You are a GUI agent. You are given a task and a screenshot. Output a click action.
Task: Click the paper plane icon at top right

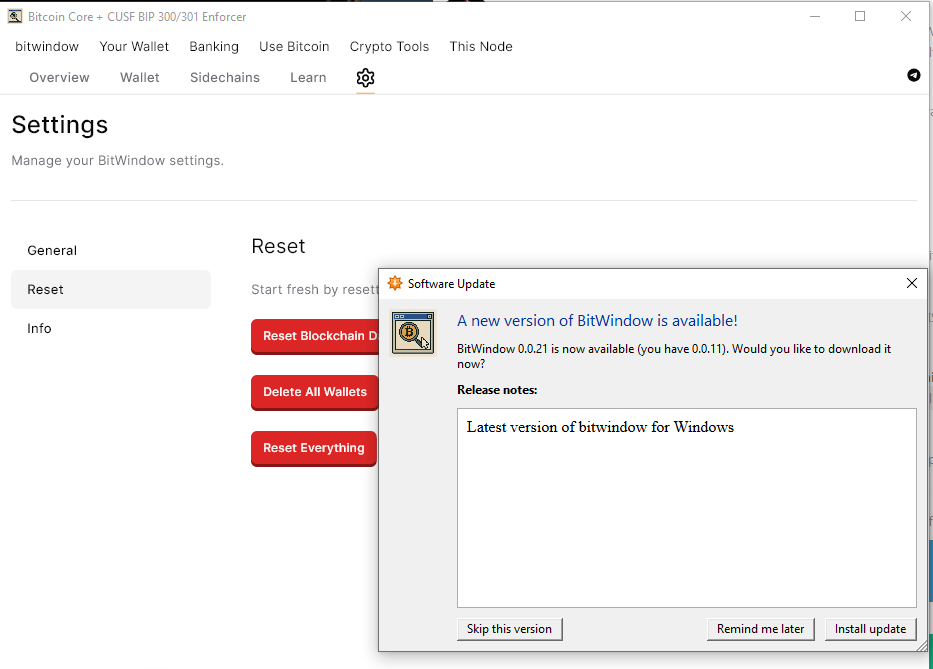tap(913, 75)
